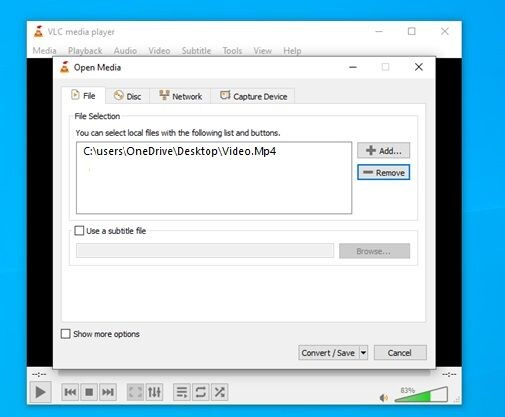This screenshot has height=417, width=505.
Task: Toggle the playlist icon
Action: coord(182,392)
